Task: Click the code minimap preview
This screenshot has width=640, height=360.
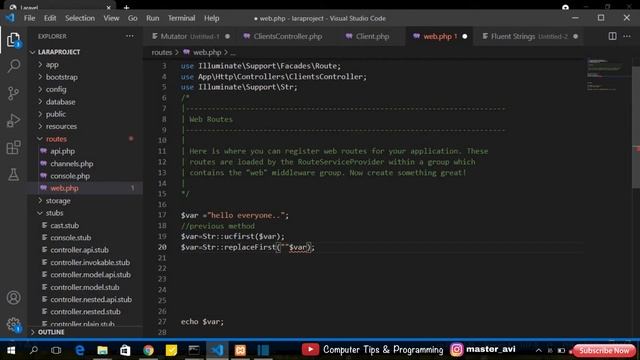Action: click(606, 76)
